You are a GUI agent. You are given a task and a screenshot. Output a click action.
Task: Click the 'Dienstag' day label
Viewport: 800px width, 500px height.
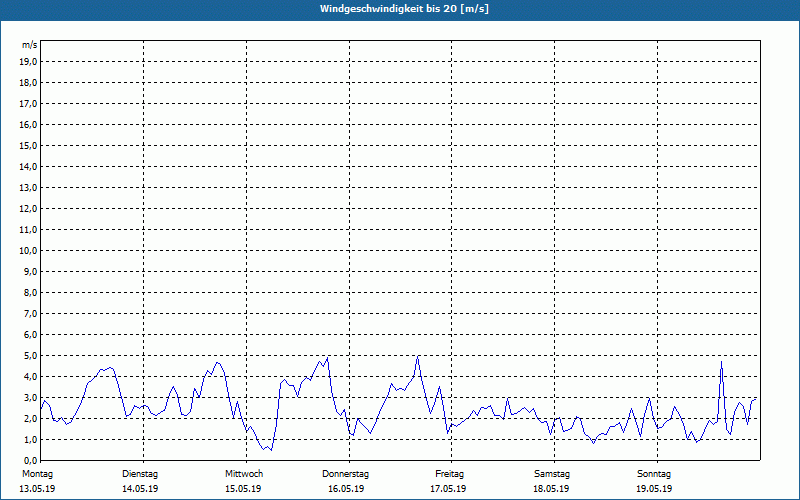140,474
